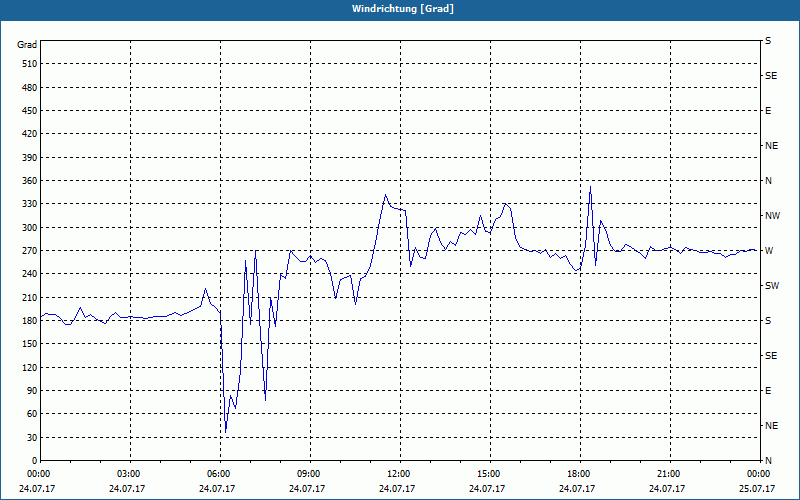Select the S compass label beside 180 gridline

[768, 321]
